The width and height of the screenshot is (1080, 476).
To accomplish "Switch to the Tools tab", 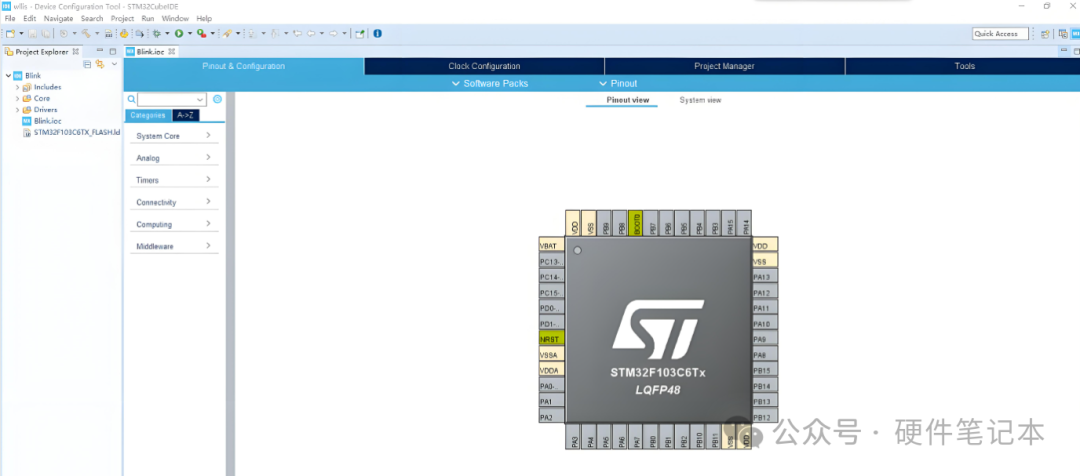I will click(x=964, y=66).
